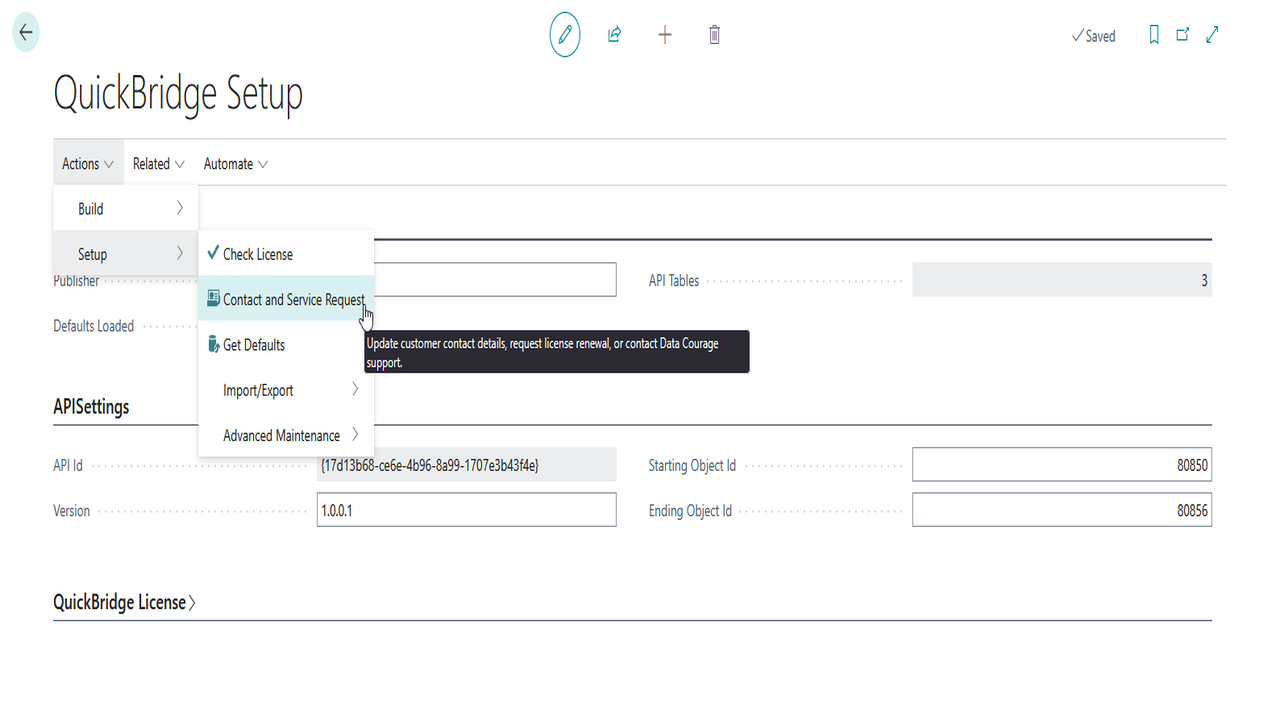1280x720 pixels.
Task: Go back with the arrow button
Action: (26, 32)
